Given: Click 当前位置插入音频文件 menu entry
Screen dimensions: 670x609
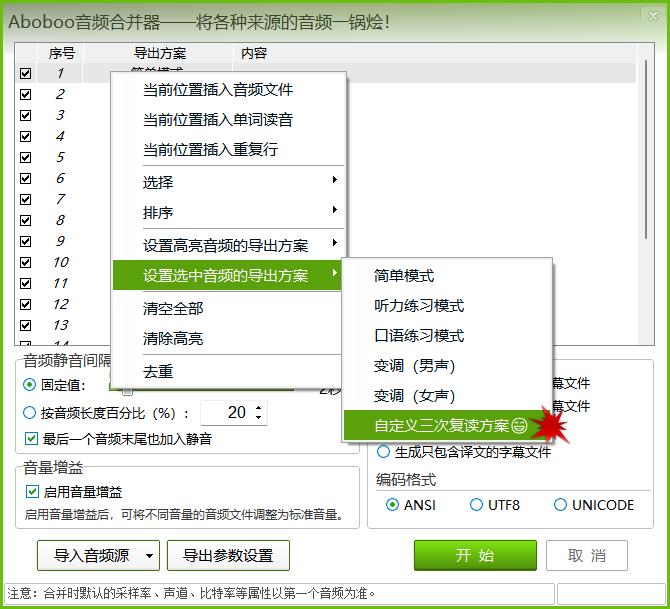Looking at the screenshot, I should point(228,90).
